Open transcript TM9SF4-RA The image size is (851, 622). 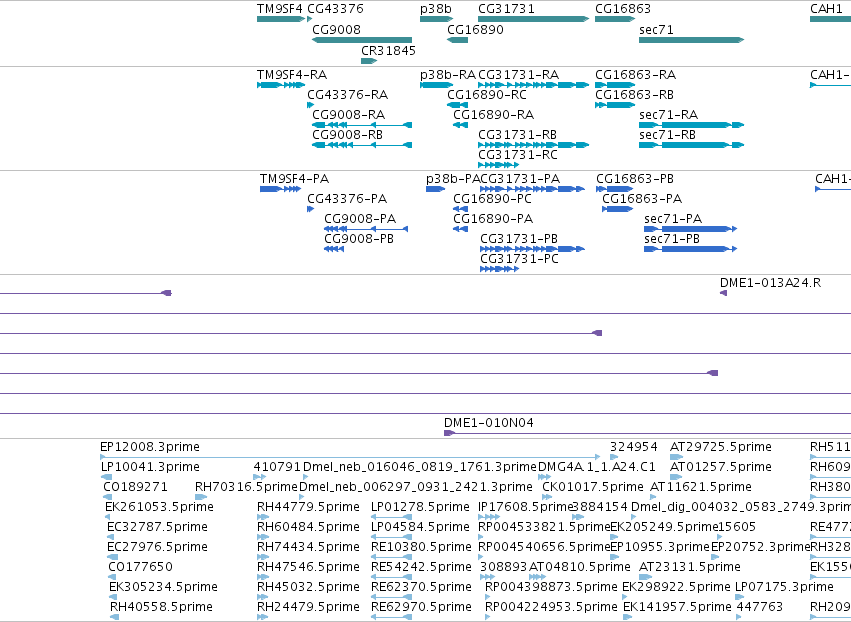tap(281, 85)
